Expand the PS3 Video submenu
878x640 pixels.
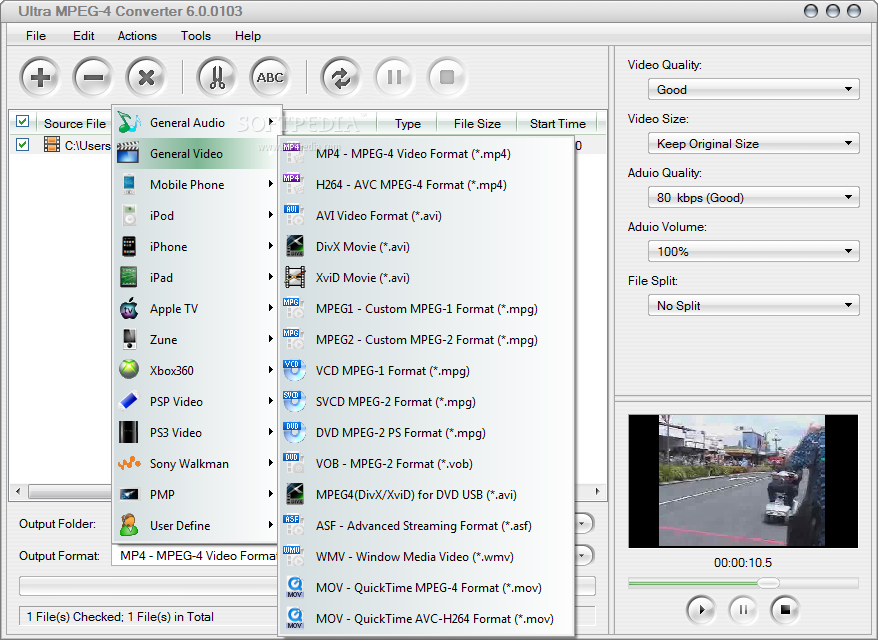[195, 432]
